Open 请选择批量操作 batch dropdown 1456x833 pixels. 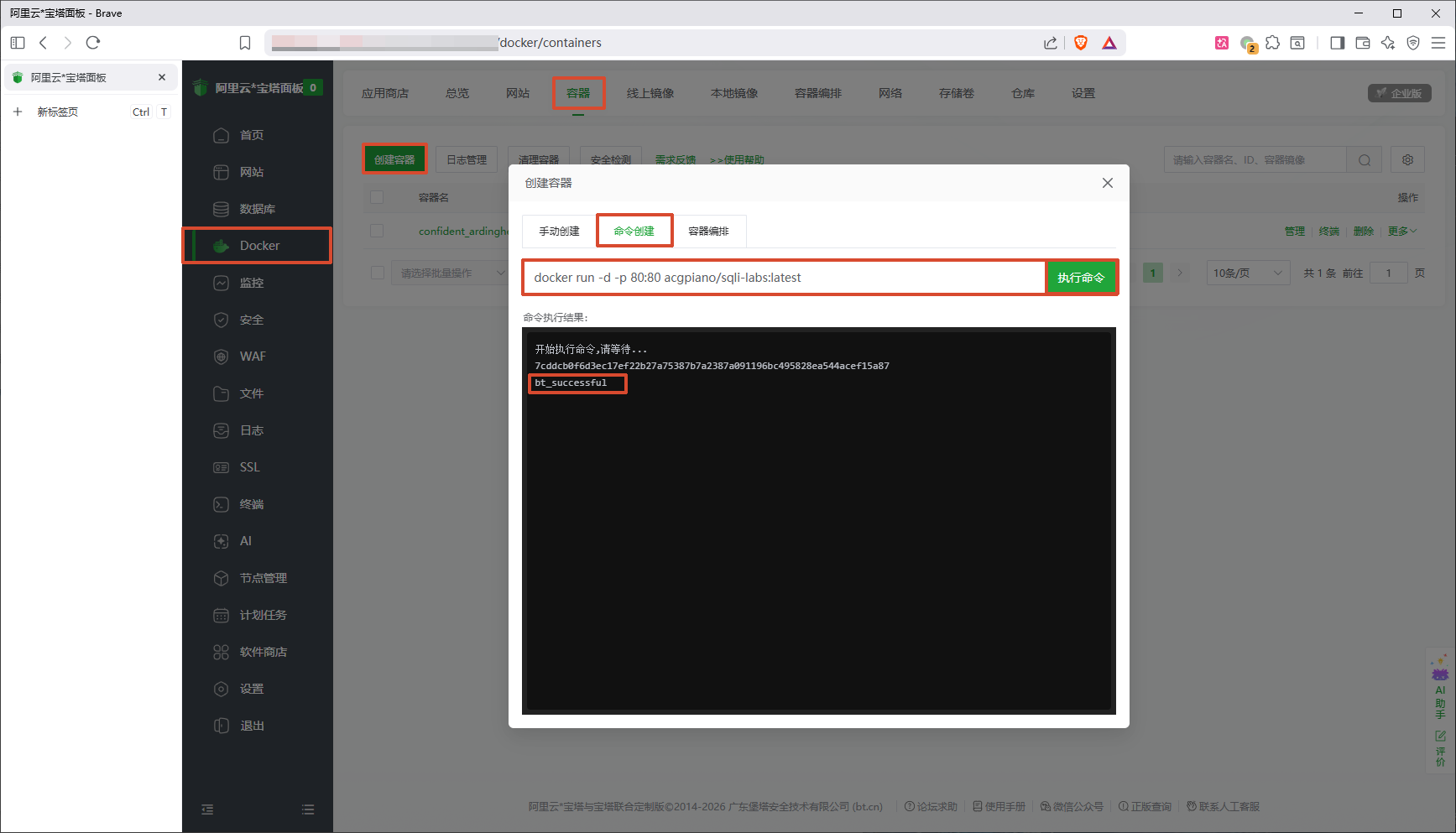[x=451, y=273]
